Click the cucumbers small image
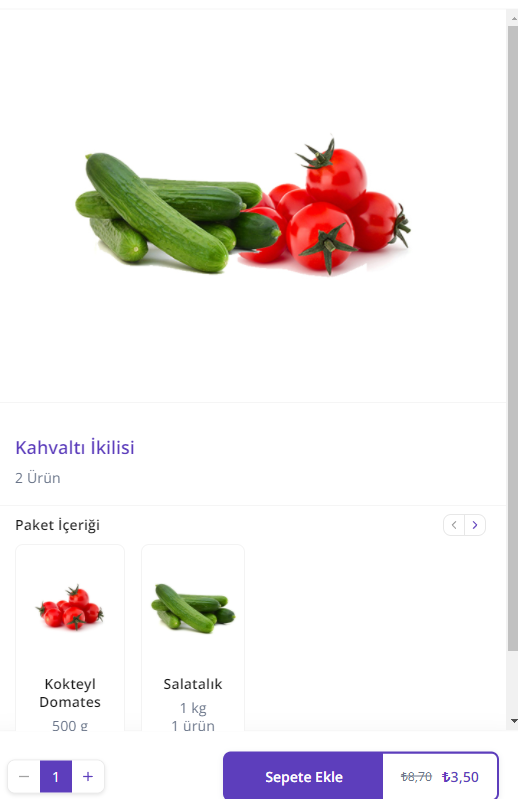This screenshot has width=518, height=799. click(193, 608)
